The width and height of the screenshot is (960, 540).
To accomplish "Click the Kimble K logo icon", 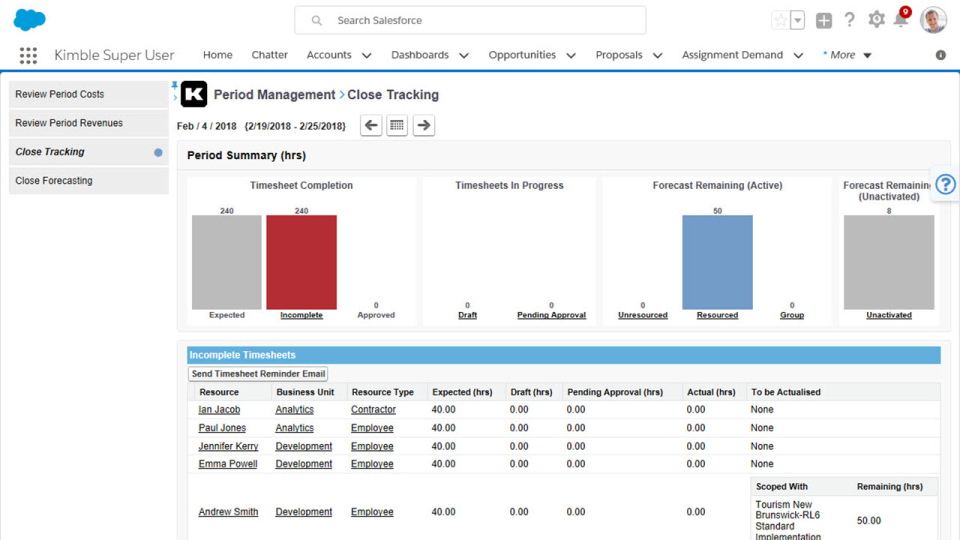I will click(x=193, y=94).
